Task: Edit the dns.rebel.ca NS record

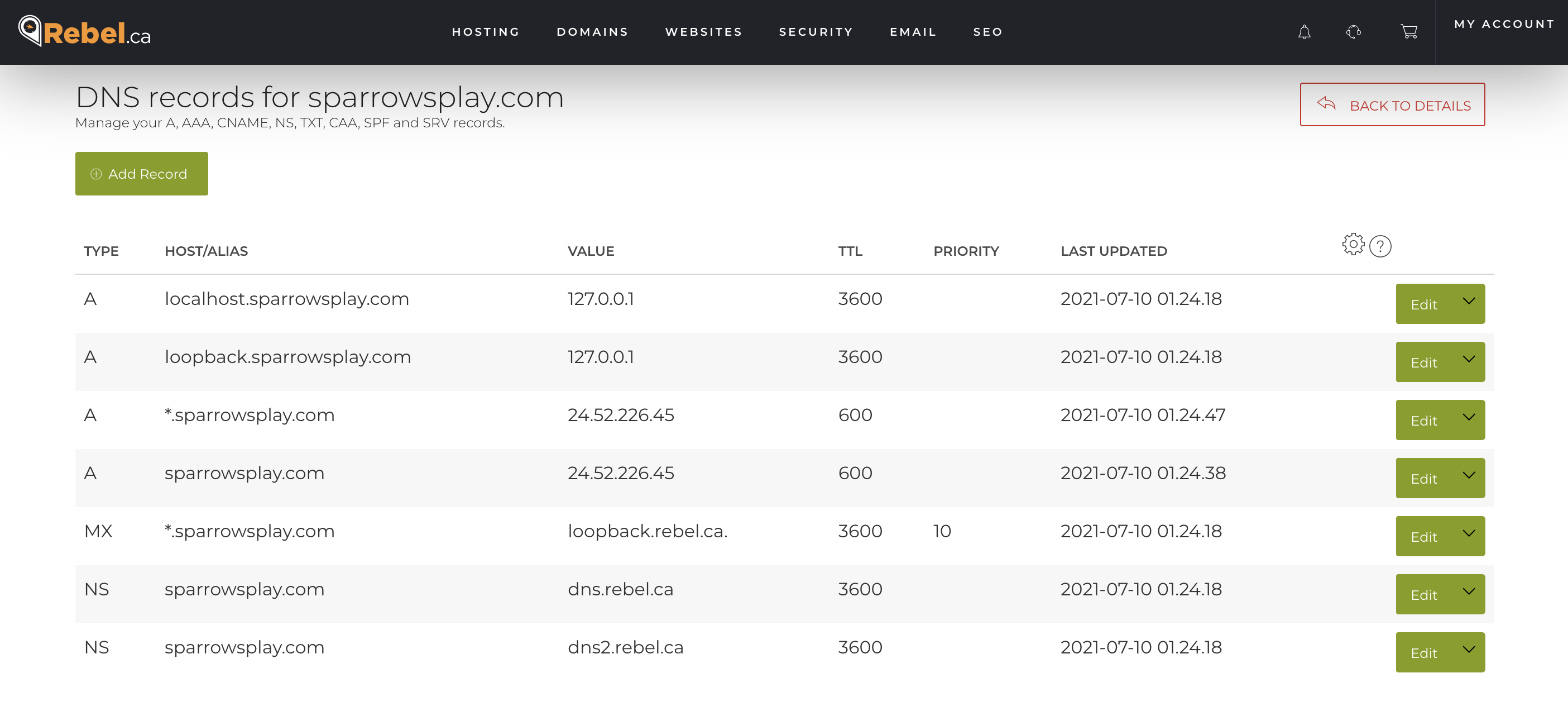Action: point(1424,595)
